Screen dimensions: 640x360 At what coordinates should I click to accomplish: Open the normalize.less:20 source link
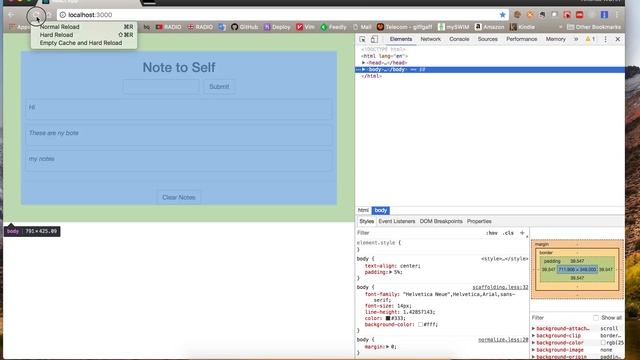pyautogui.click(x=503, y=340)
